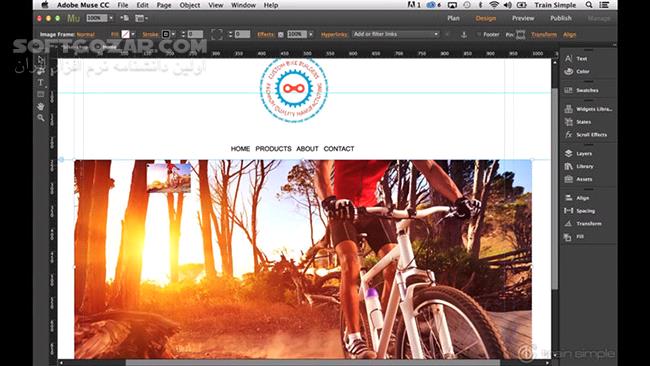Switch to the Preview mode tab

pyautogui.click(x=523, y=18)
